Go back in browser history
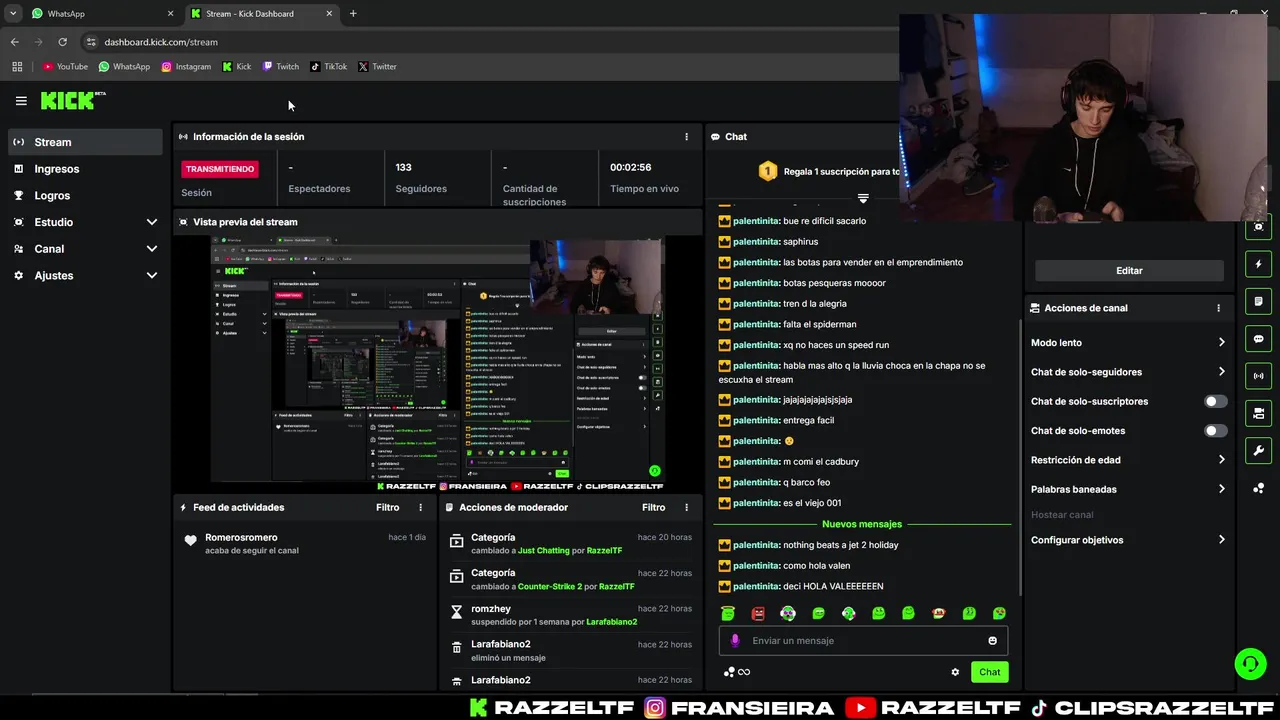 [14, 42]
